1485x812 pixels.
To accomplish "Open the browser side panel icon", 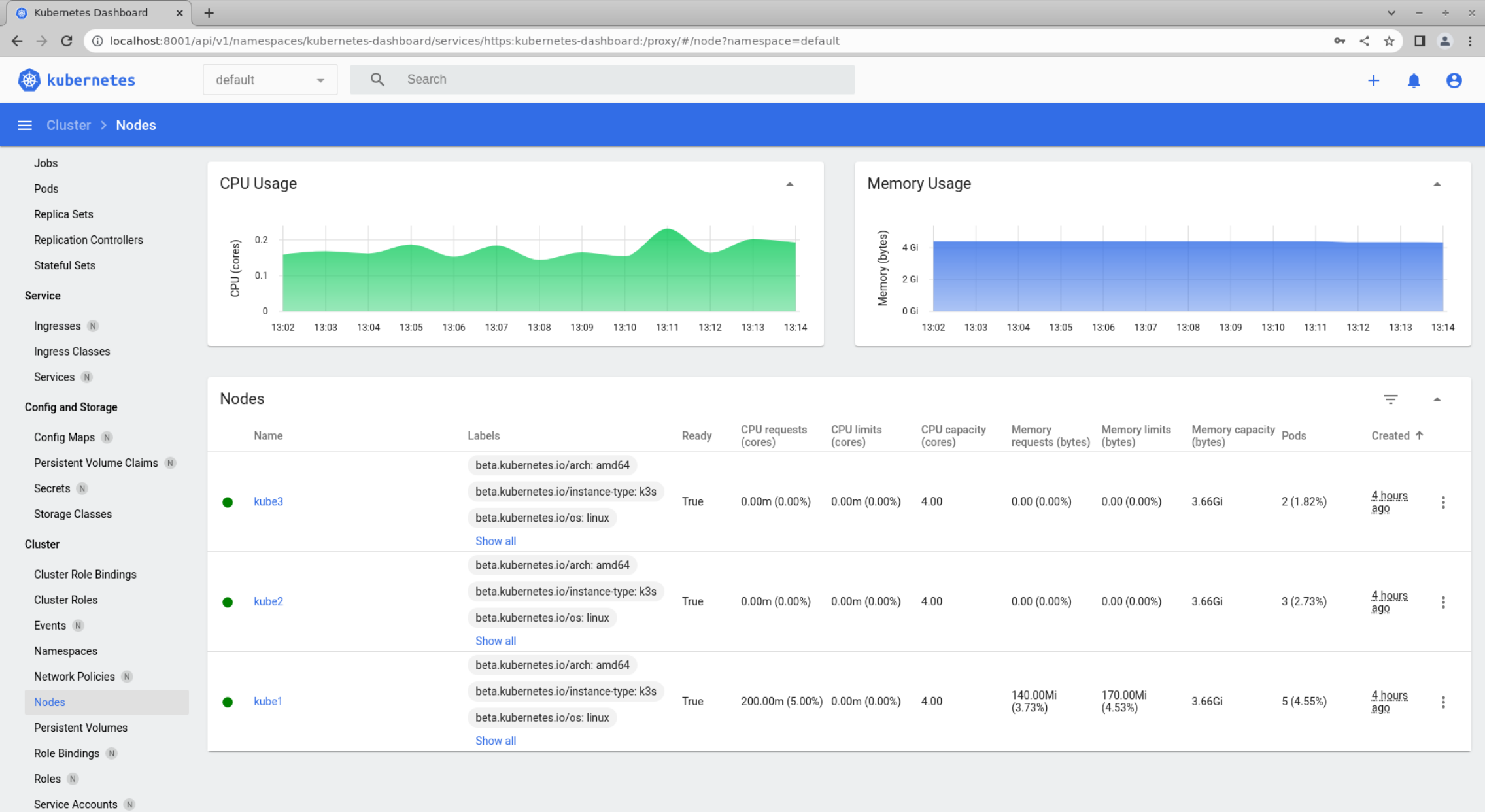I will [1420, 41].
